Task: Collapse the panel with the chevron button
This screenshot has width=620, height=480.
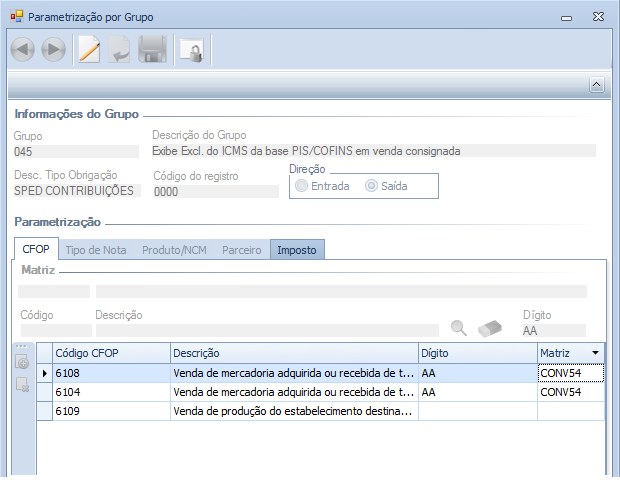Action: pos(596,85)
